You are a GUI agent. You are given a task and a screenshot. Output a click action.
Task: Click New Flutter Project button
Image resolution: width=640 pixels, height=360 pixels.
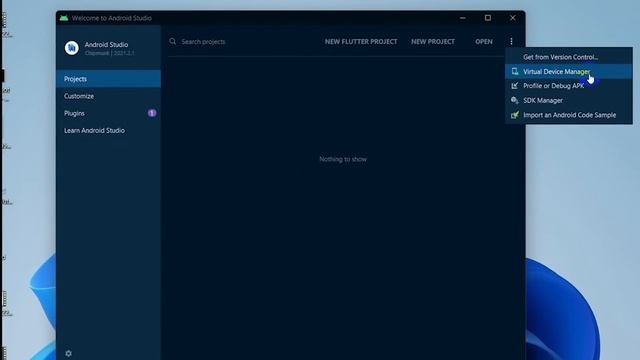[361, 41]
